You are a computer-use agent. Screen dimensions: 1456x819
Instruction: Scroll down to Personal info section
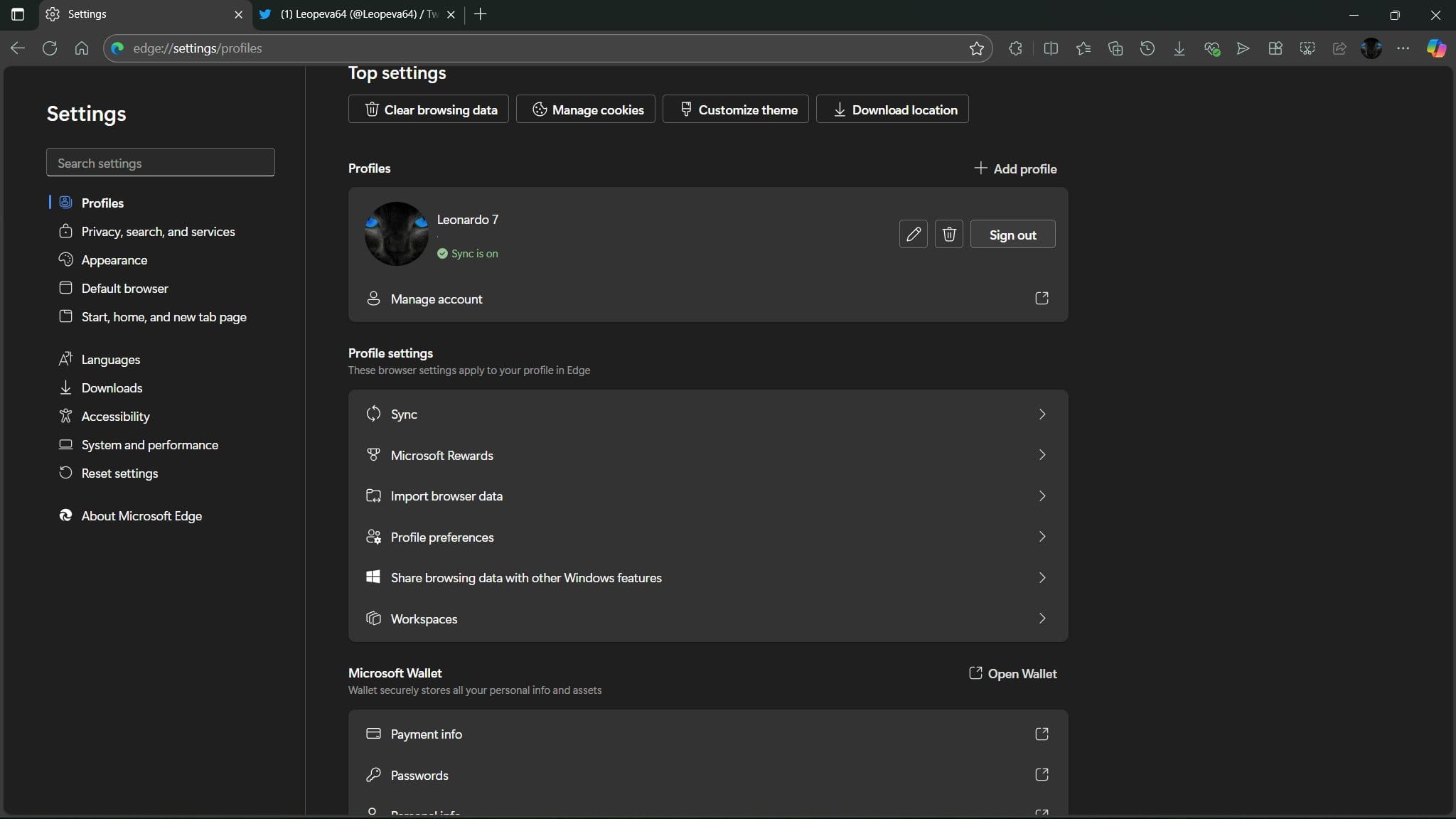(707, 811)
